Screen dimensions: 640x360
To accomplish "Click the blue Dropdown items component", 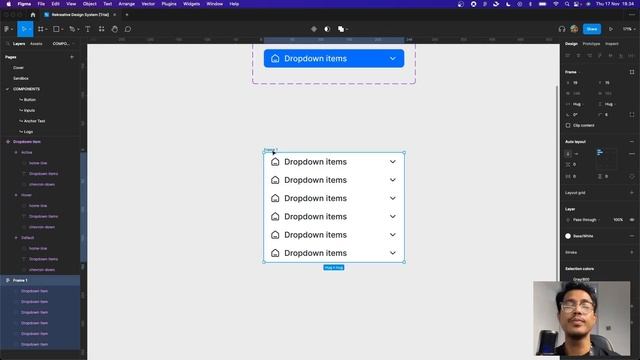I will click(x=334, y=58).
